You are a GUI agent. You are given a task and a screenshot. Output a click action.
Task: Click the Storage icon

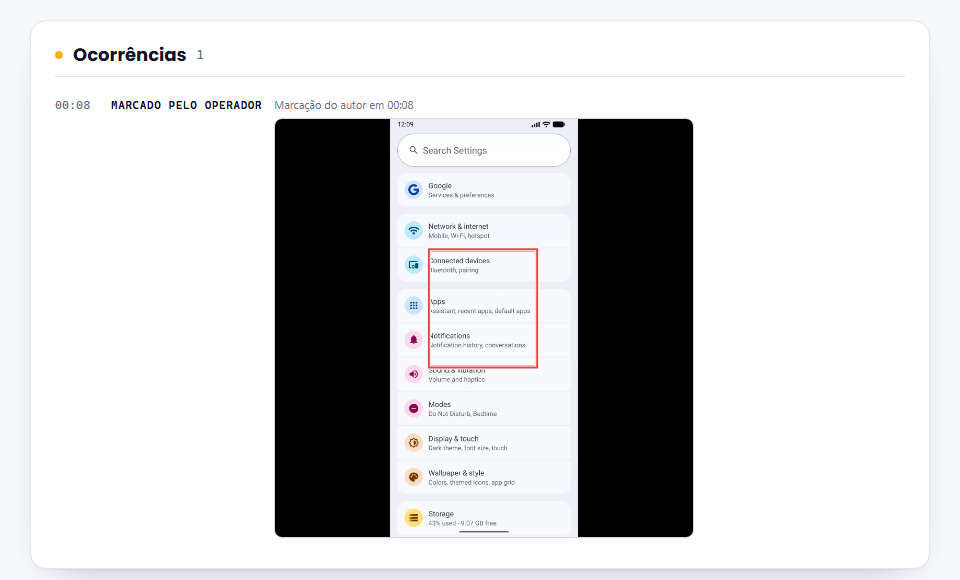tap(414, 518)
